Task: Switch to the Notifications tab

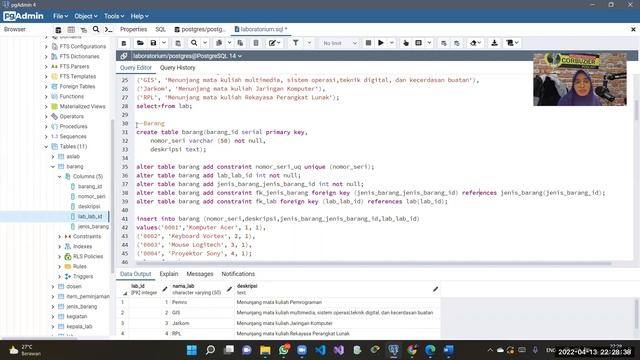Action: 238,274
